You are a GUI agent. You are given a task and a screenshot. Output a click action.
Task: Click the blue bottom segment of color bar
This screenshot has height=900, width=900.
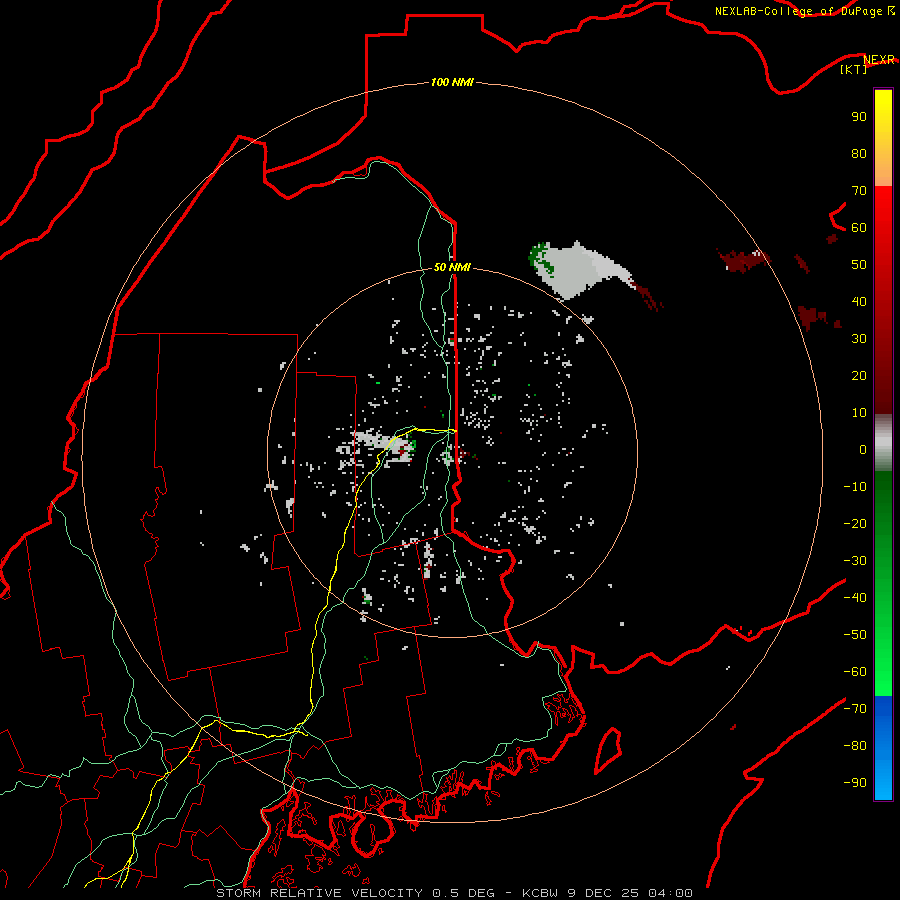click(883, 748)
